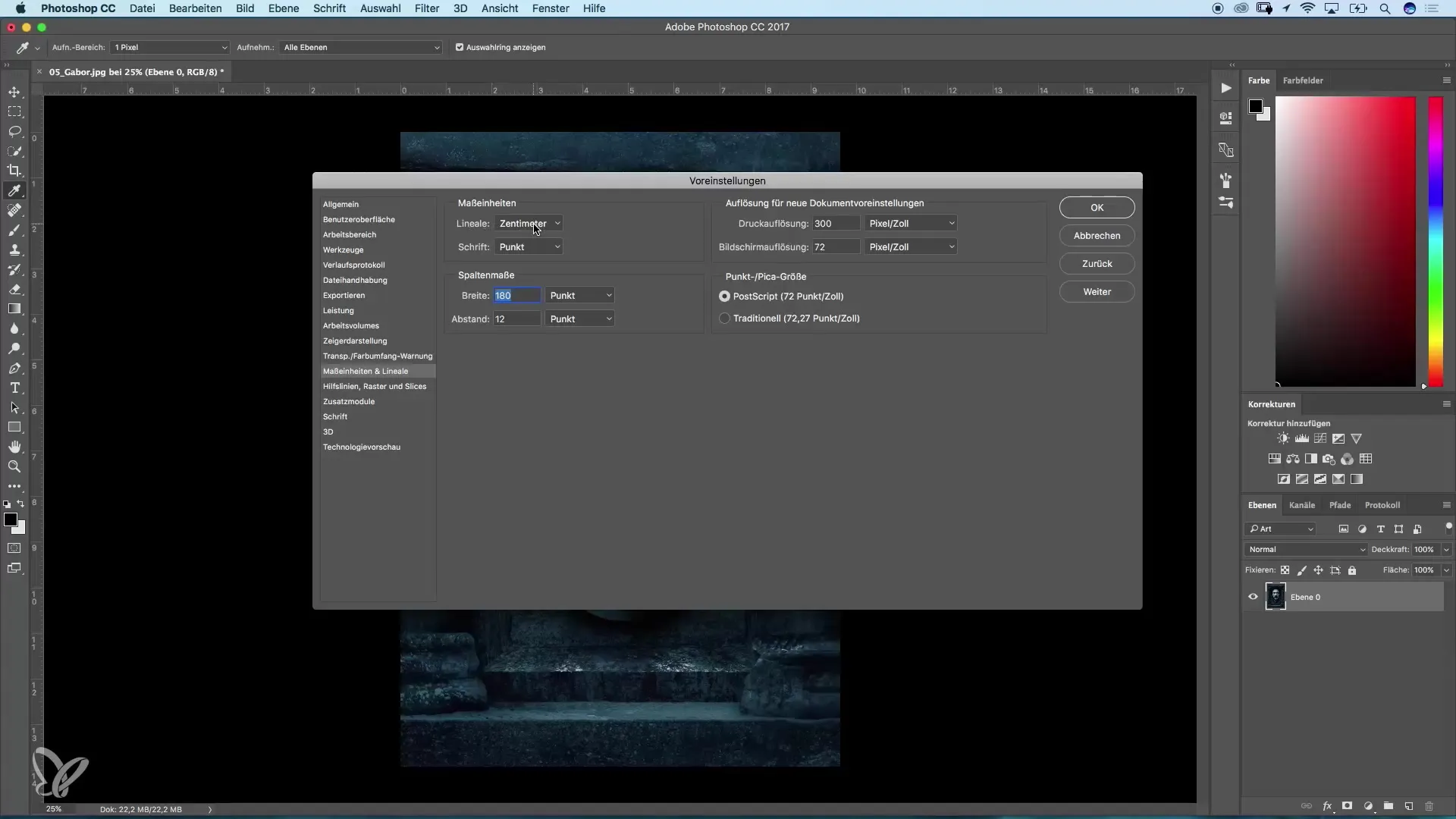
Task: Open the Normal blend mode dropdown
Action: 1306,549
